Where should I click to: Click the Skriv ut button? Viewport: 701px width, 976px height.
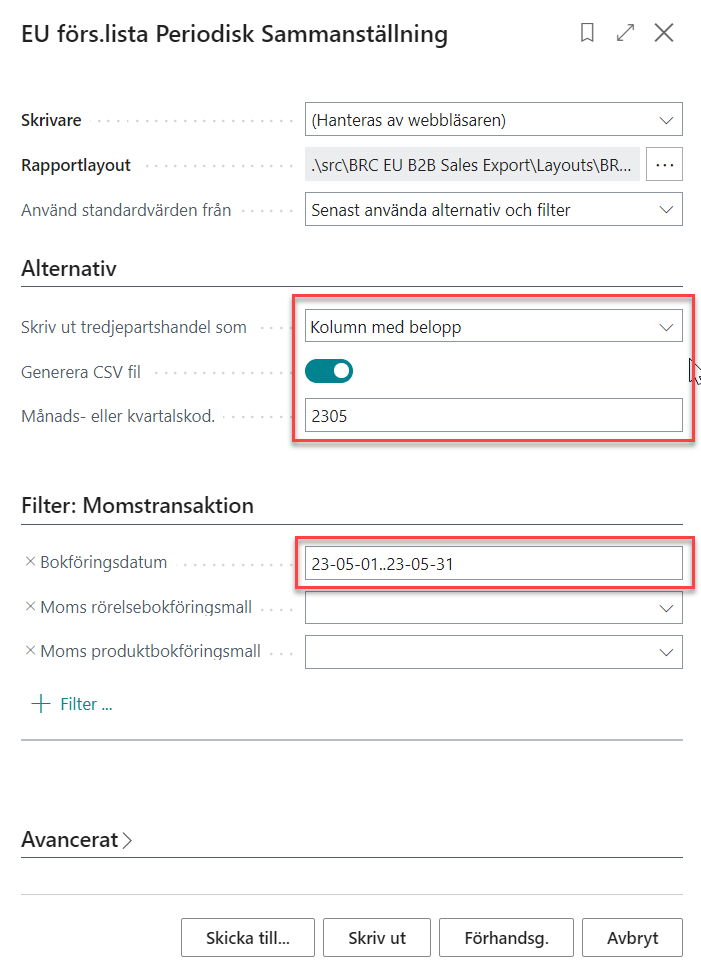pos(377,938)
